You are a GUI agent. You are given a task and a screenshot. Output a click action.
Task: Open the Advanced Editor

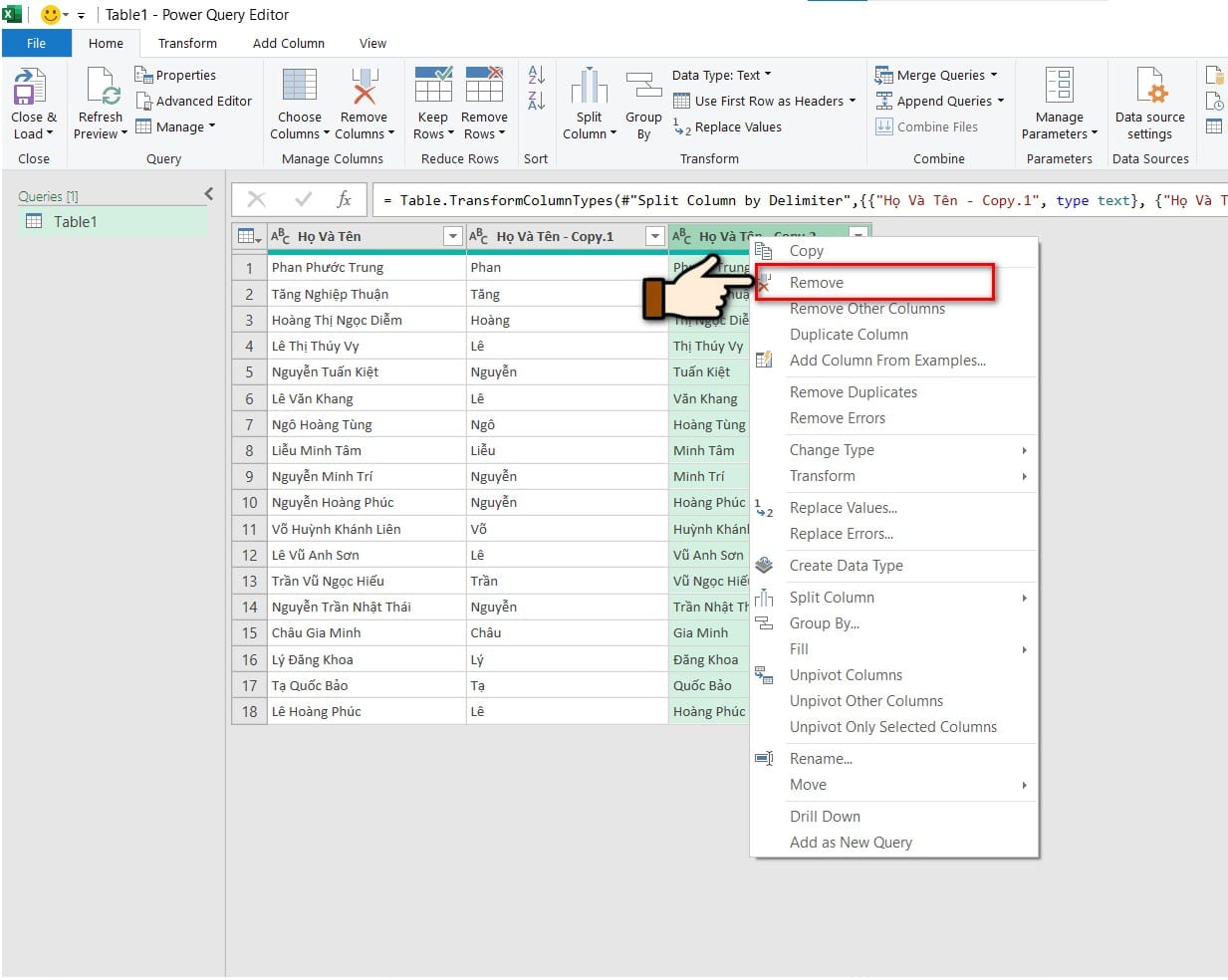(194, 101)
